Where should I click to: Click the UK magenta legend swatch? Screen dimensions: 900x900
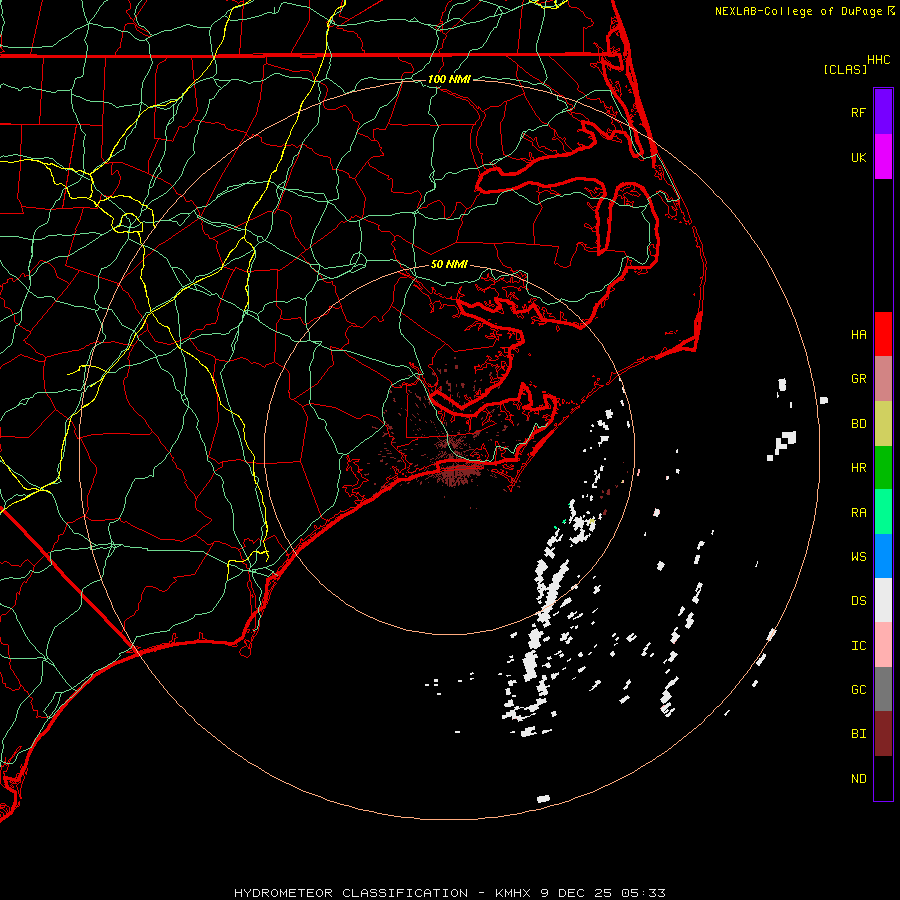tap(883, 157)
